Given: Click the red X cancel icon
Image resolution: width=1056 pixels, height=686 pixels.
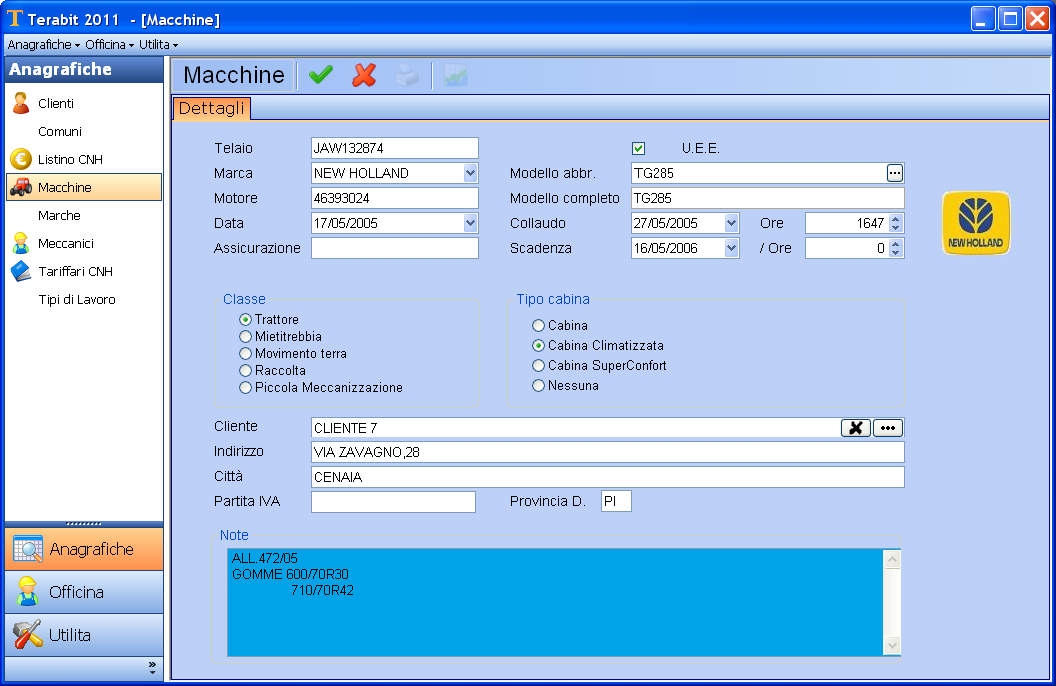Looking at the screenshot, I should coord(364,75).
